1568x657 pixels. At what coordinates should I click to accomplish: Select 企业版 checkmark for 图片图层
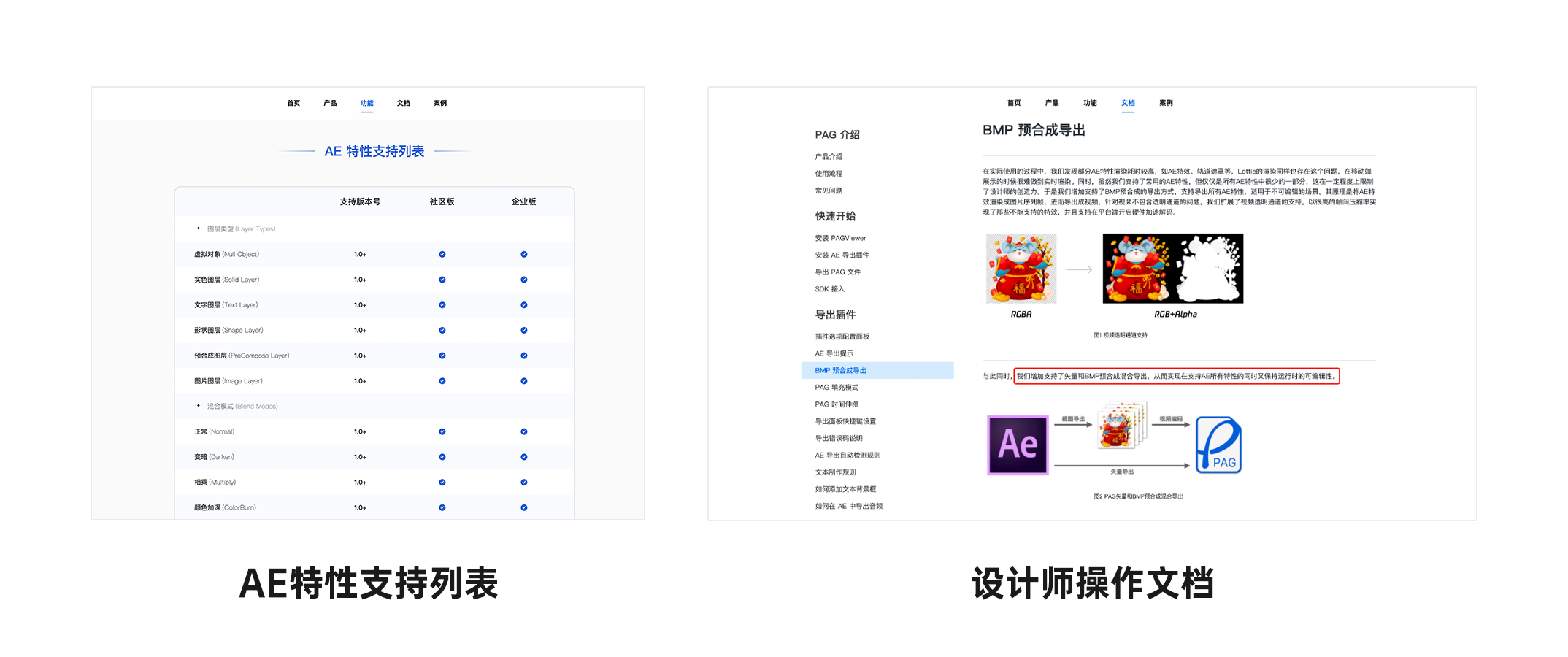coord(524,381)
